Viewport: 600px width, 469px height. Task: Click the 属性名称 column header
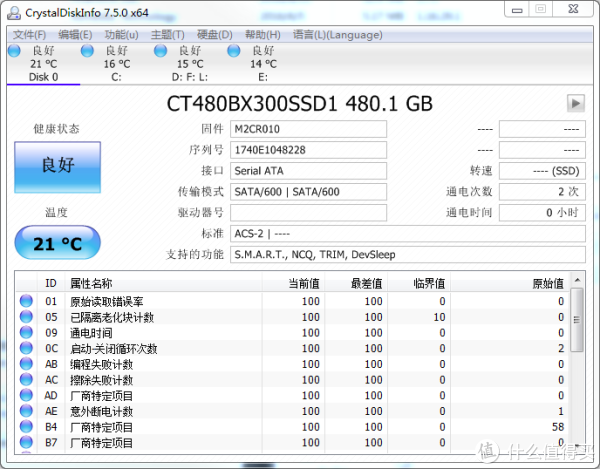click(164, 283)
